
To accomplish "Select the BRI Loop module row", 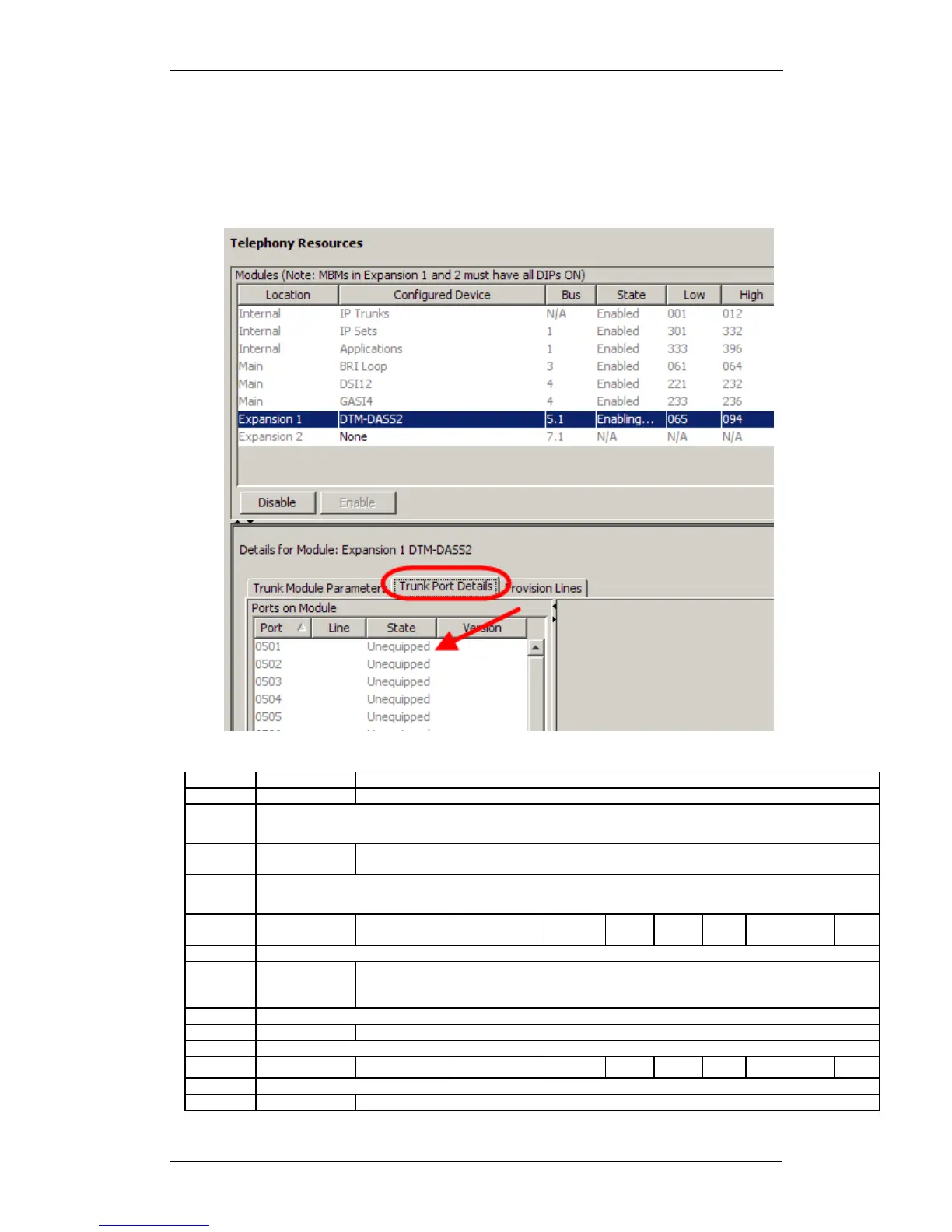I will tap(506, 366).
